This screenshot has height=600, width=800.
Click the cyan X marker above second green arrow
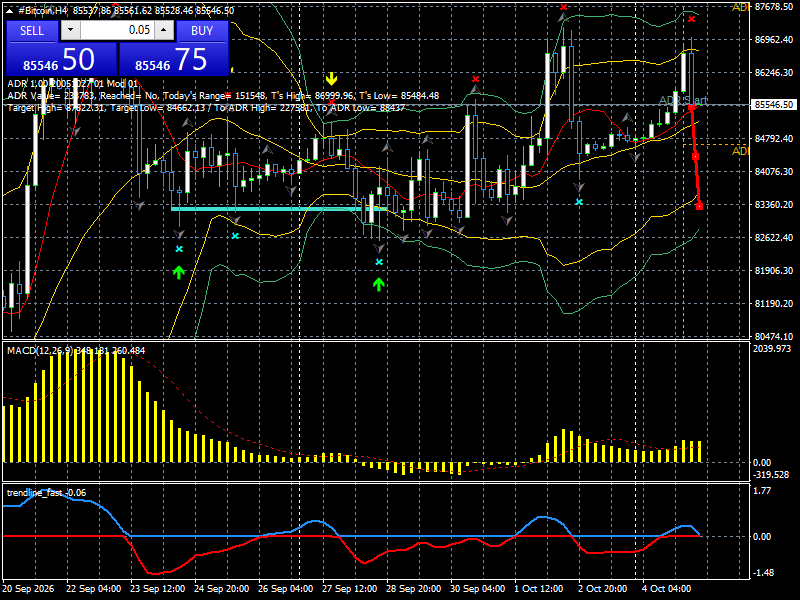pyautogui.click(x=379, y=262)
